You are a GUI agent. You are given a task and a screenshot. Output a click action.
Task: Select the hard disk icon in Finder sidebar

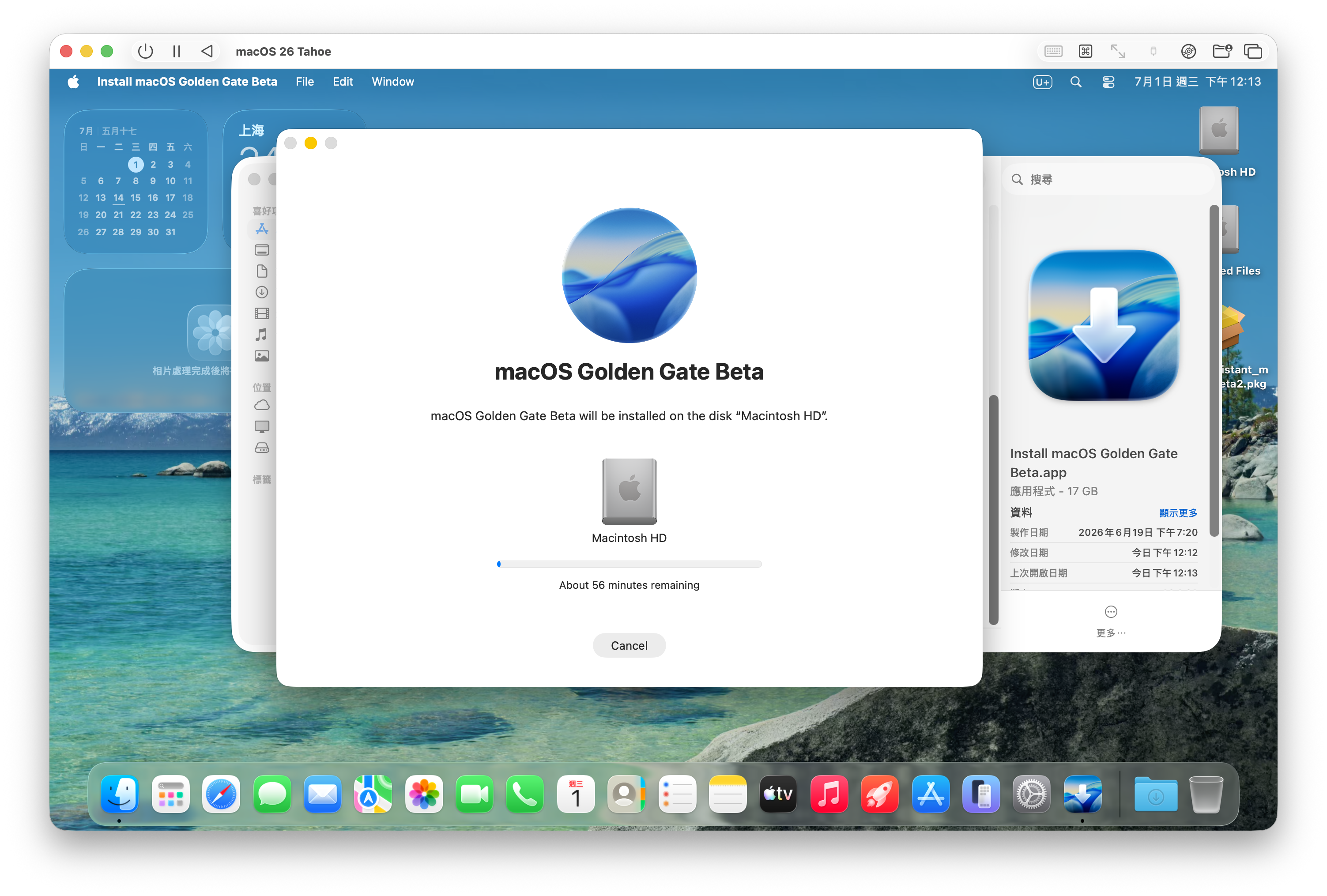click(x=261, y=448)
